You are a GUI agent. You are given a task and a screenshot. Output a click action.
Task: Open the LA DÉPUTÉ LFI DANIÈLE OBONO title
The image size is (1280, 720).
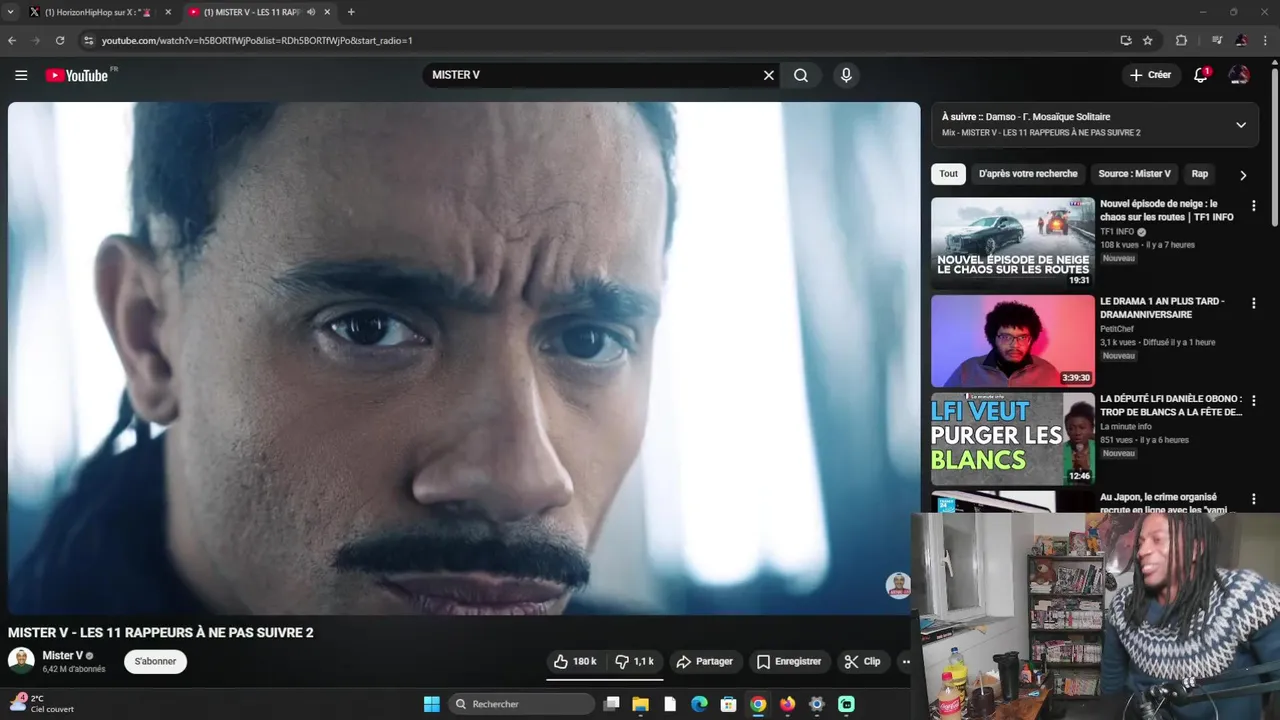pyautogui.click(x=1171, y=405)
